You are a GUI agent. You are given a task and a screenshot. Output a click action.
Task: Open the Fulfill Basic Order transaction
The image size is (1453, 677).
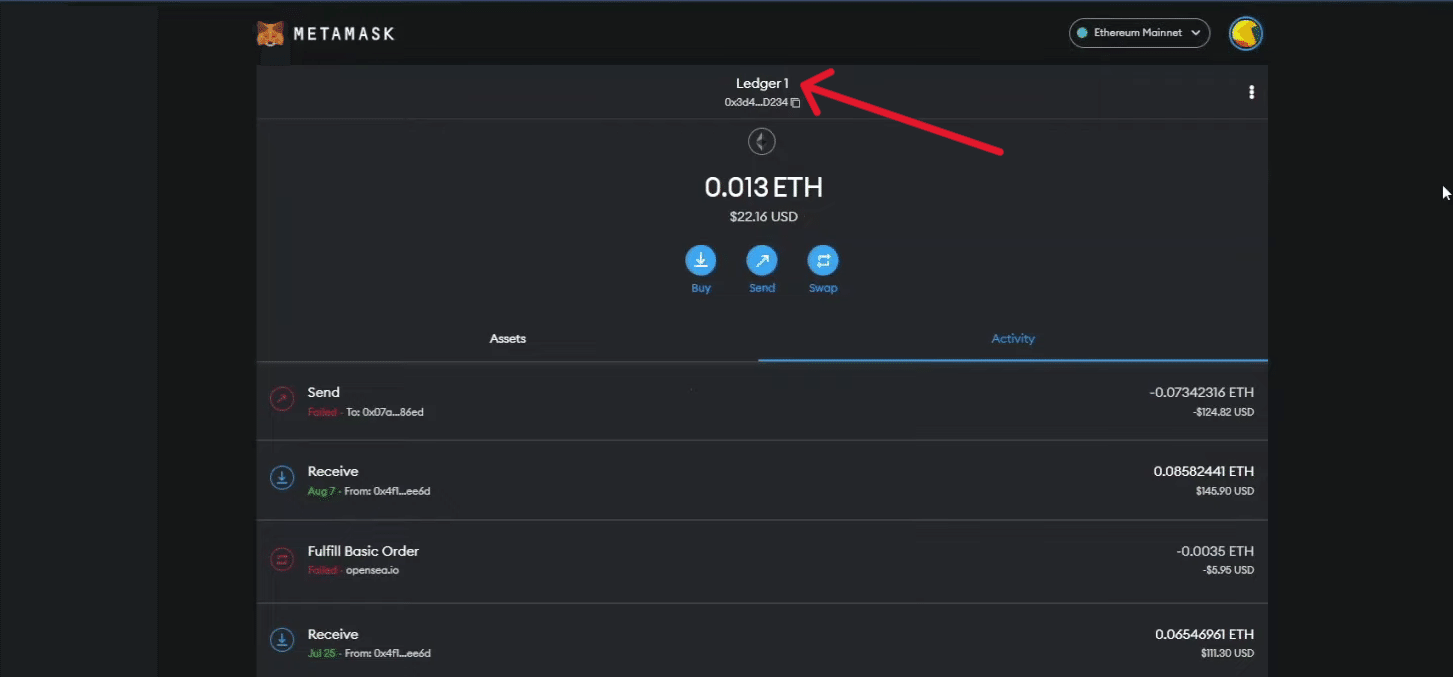point(762,561)
